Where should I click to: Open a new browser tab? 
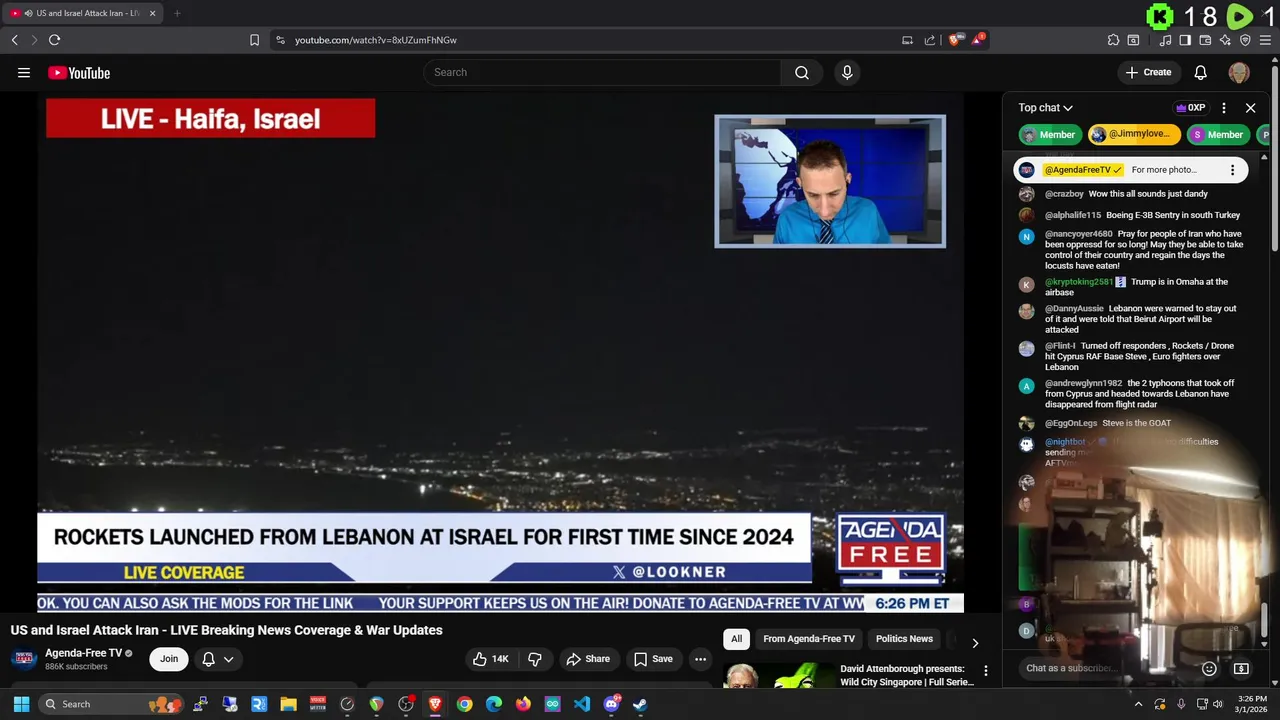click(177, 13)
